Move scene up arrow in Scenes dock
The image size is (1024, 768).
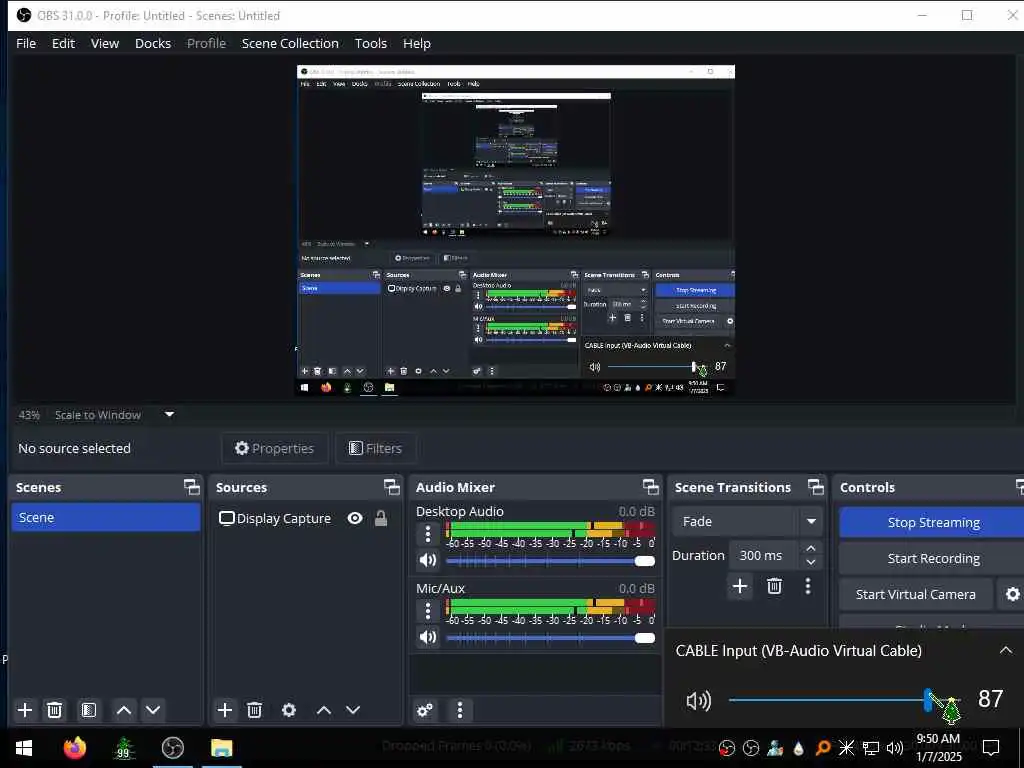[123, 710]
